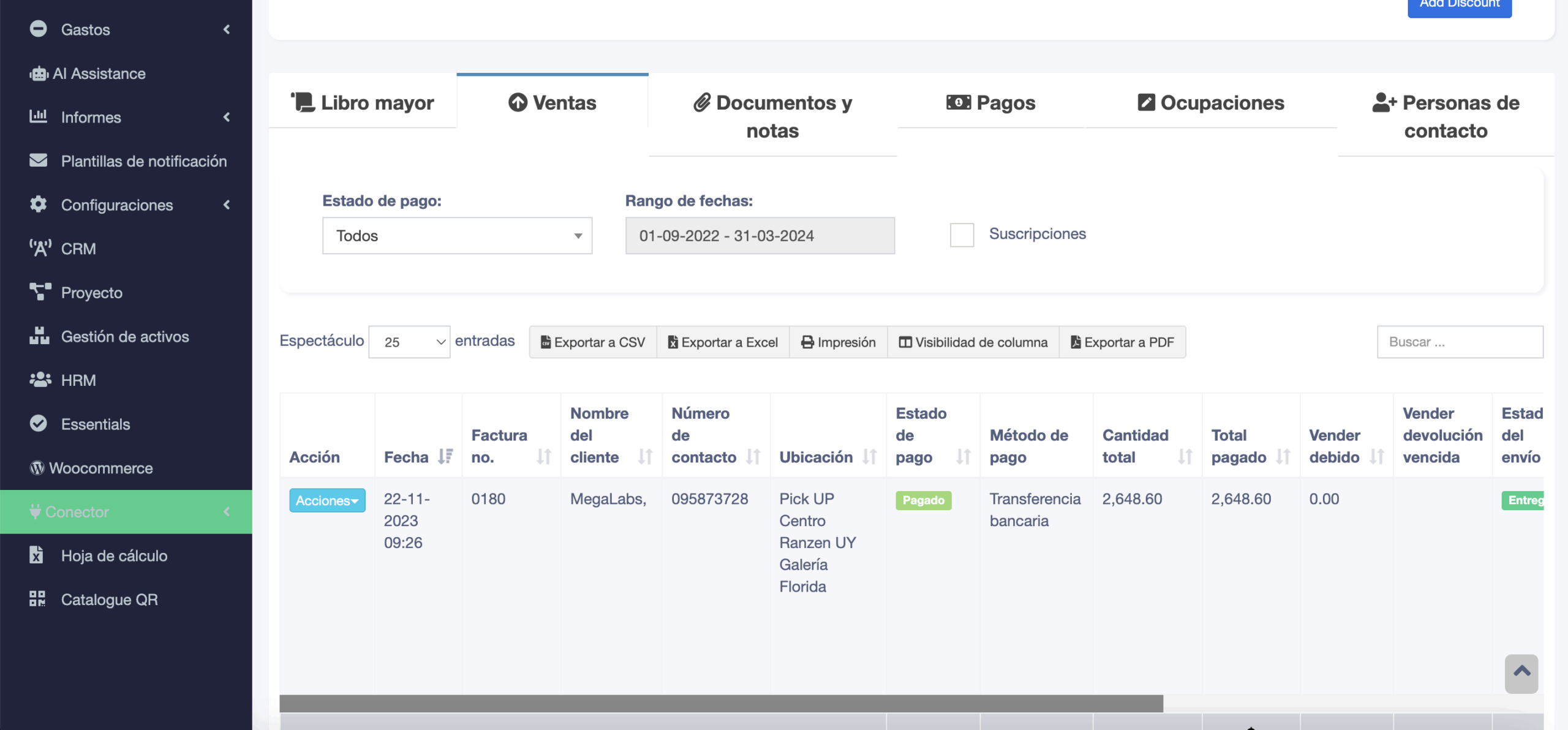Image resolution: width=1568 pixels, height=730 pixels.
Task: Click Exportar a Excel button
Action: (x=723, y=342)
